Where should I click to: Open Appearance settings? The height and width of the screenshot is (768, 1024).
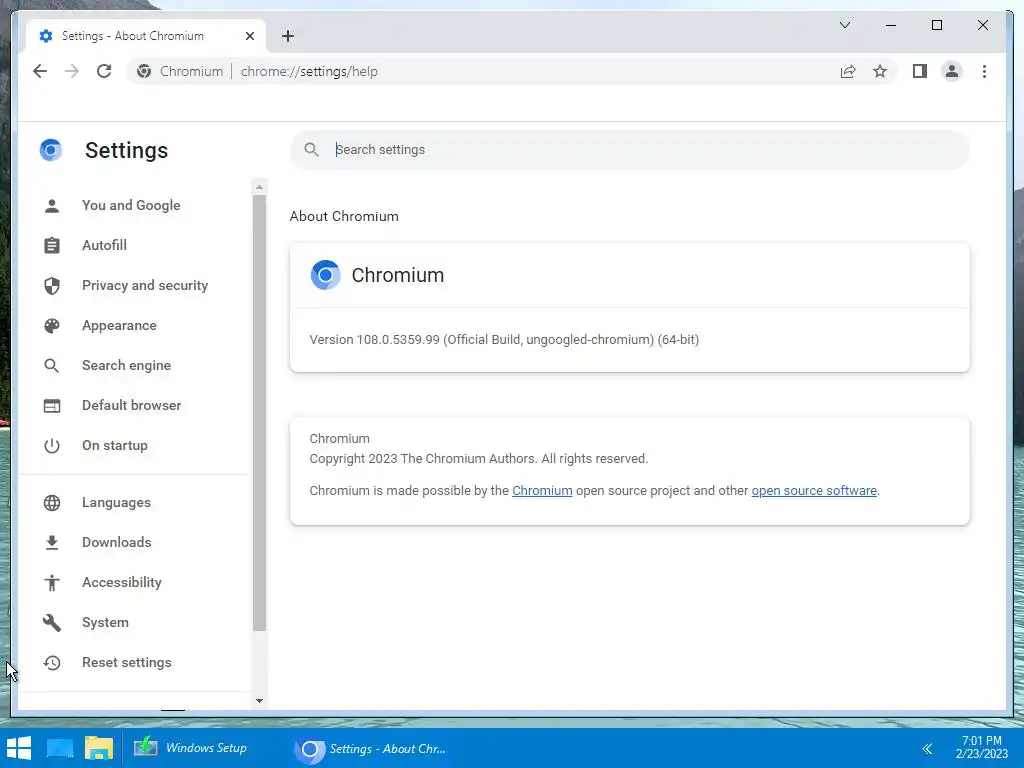(119, 325)
